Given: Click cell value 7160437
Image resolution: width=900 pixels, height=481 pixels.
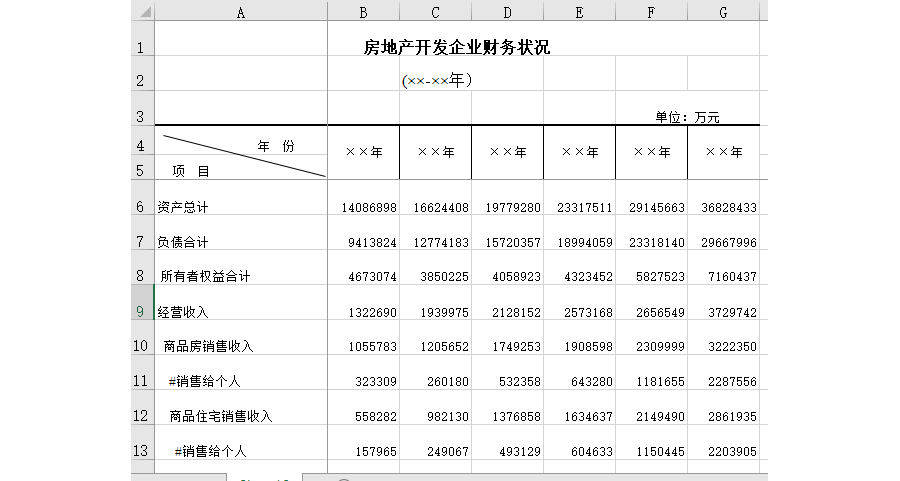Looking at the screenshot, I should click(732, 277).
